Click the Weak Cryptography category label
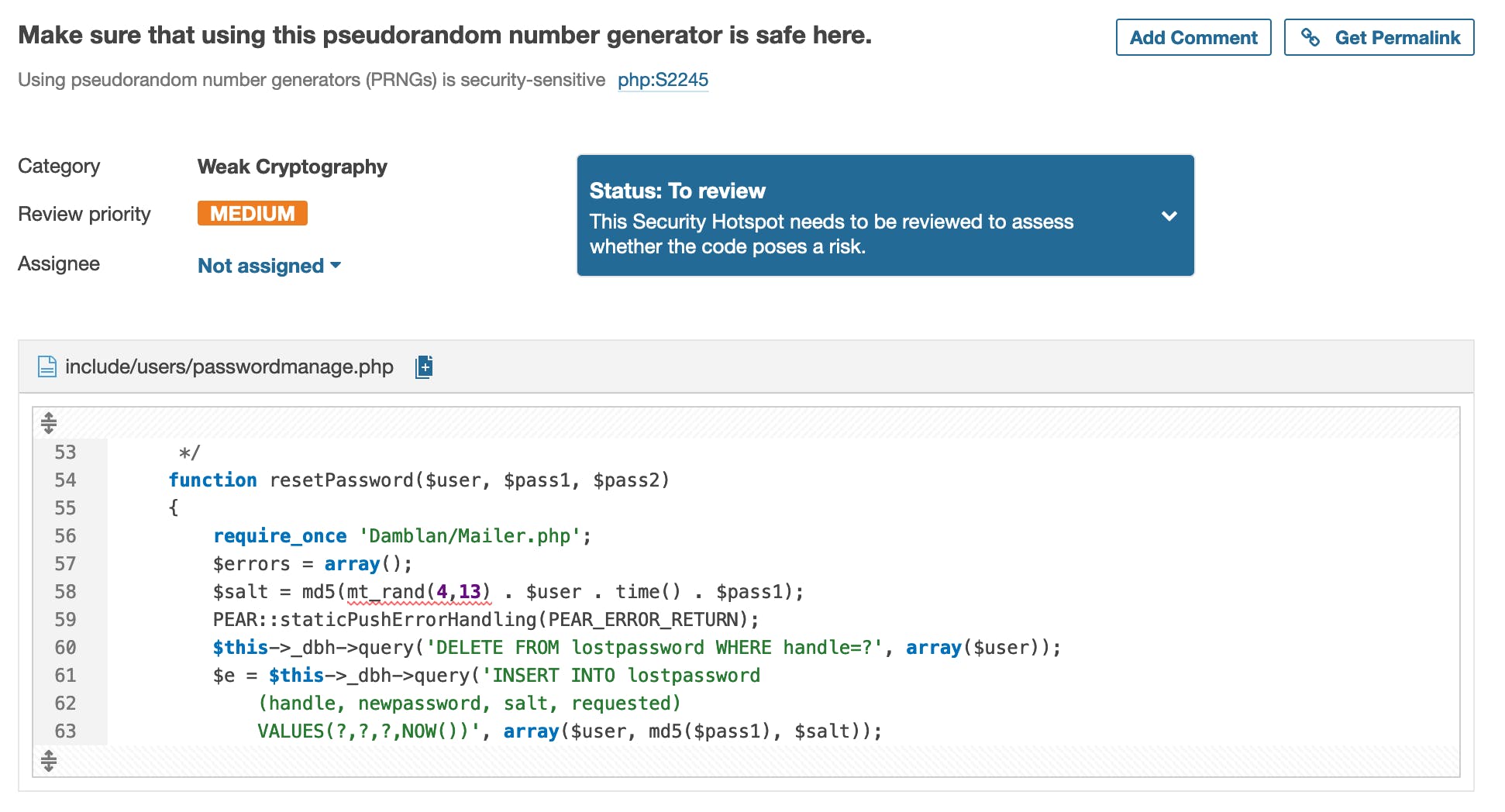The width and height of the screenshot is (1505, 812). coord(292,167)
